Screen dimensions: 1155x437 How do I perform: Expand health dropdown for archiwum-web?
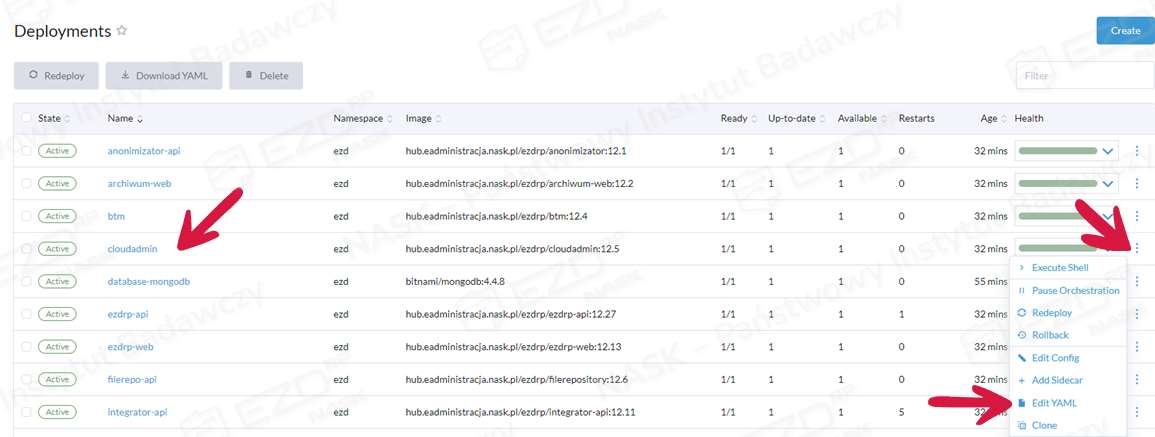(x=1108, y=184)
